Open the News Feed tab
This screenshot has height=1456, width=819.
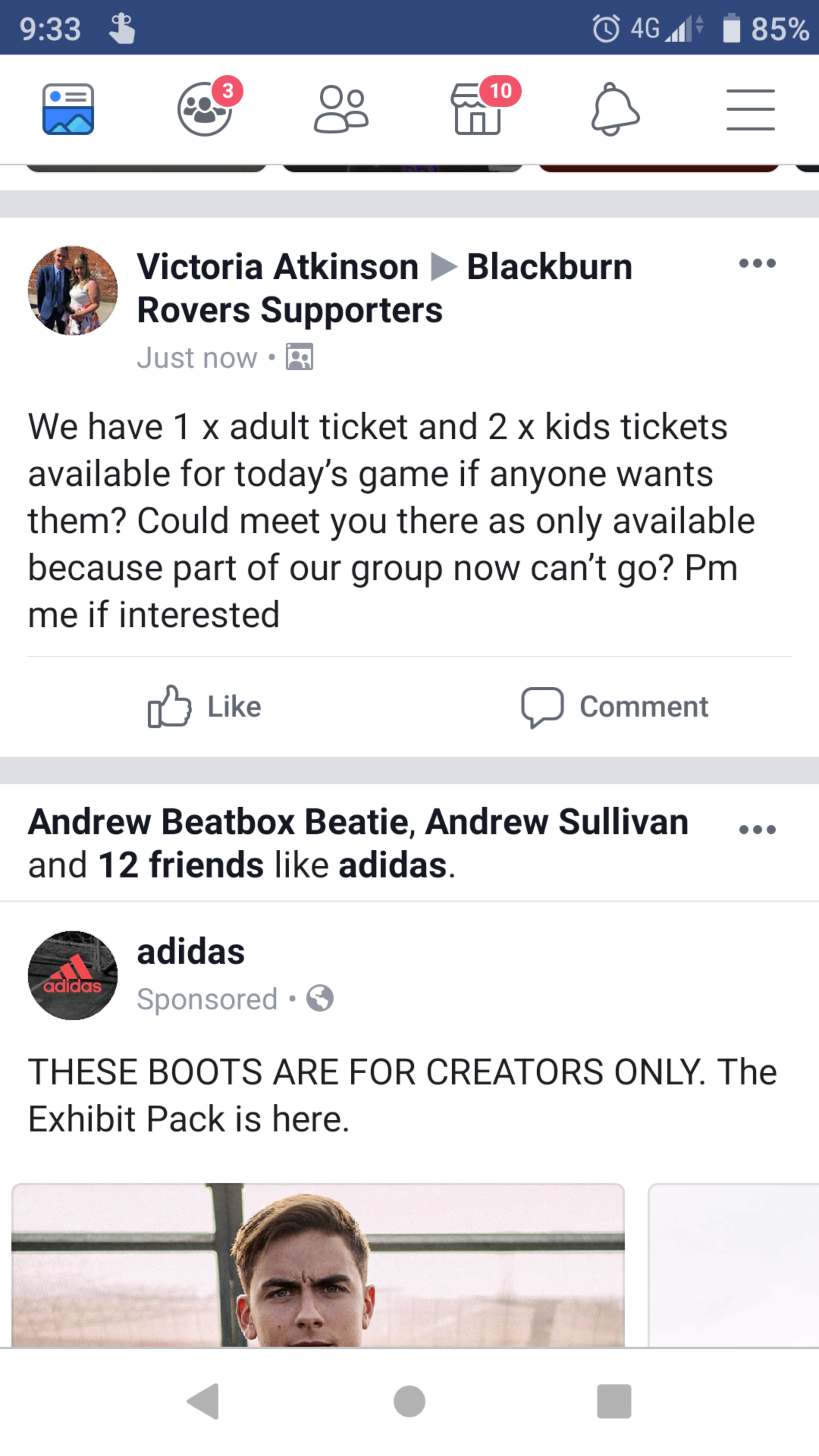tap(68, 109)
